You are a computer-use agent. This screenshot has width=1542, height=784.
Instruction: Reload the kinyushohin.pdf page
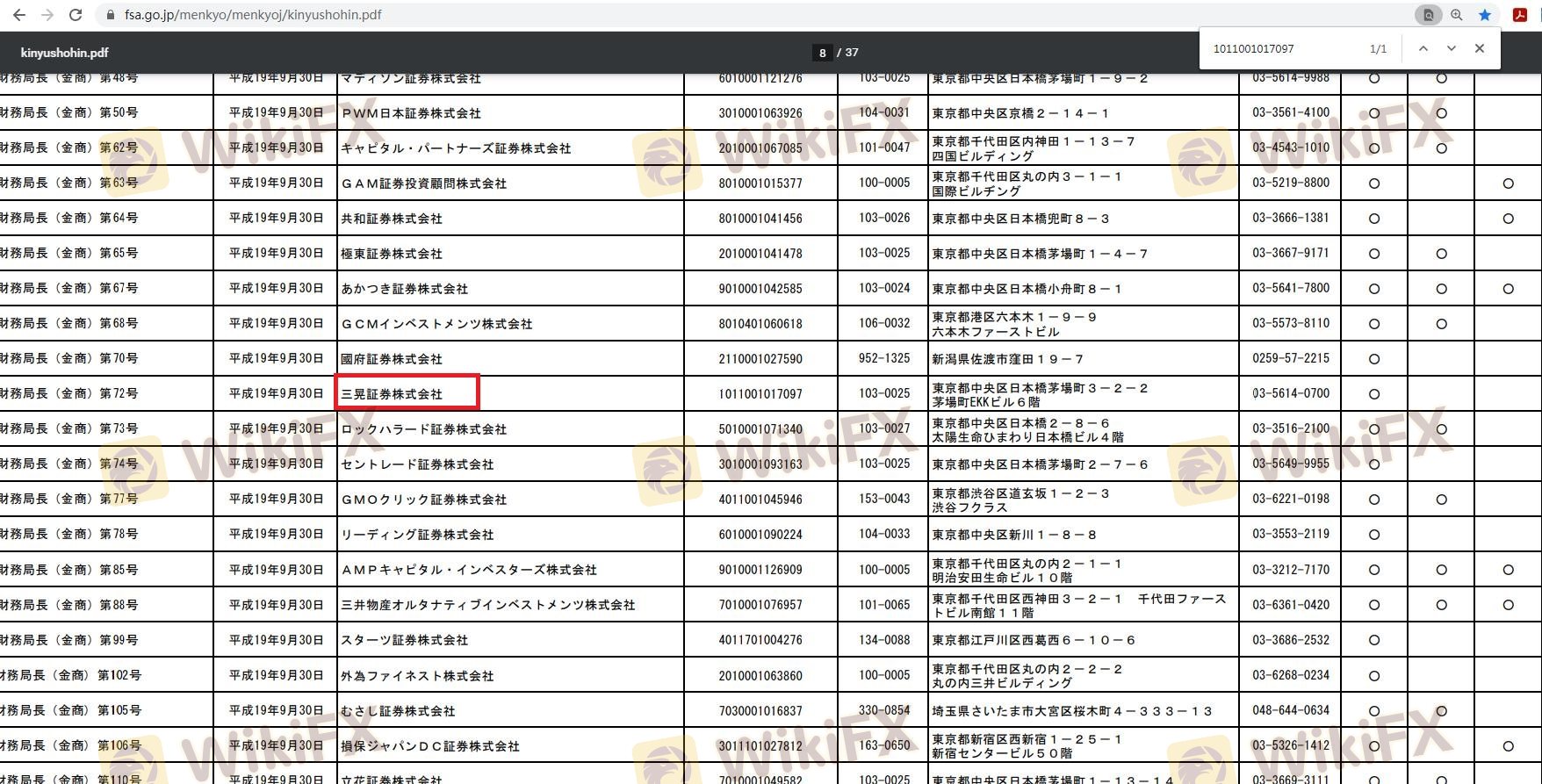76,15
